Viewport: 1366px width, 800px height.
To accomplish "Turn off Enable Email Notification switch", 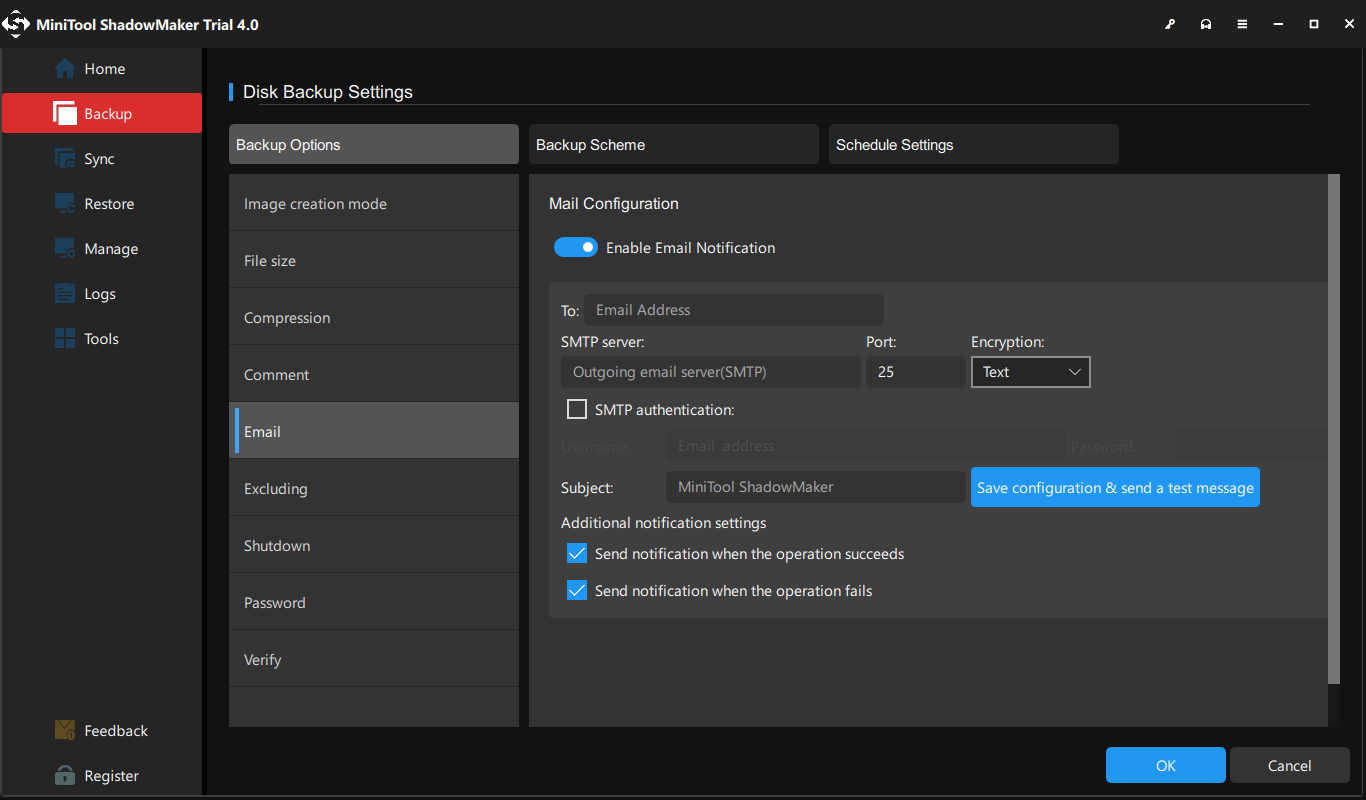I will coord(576,247).
